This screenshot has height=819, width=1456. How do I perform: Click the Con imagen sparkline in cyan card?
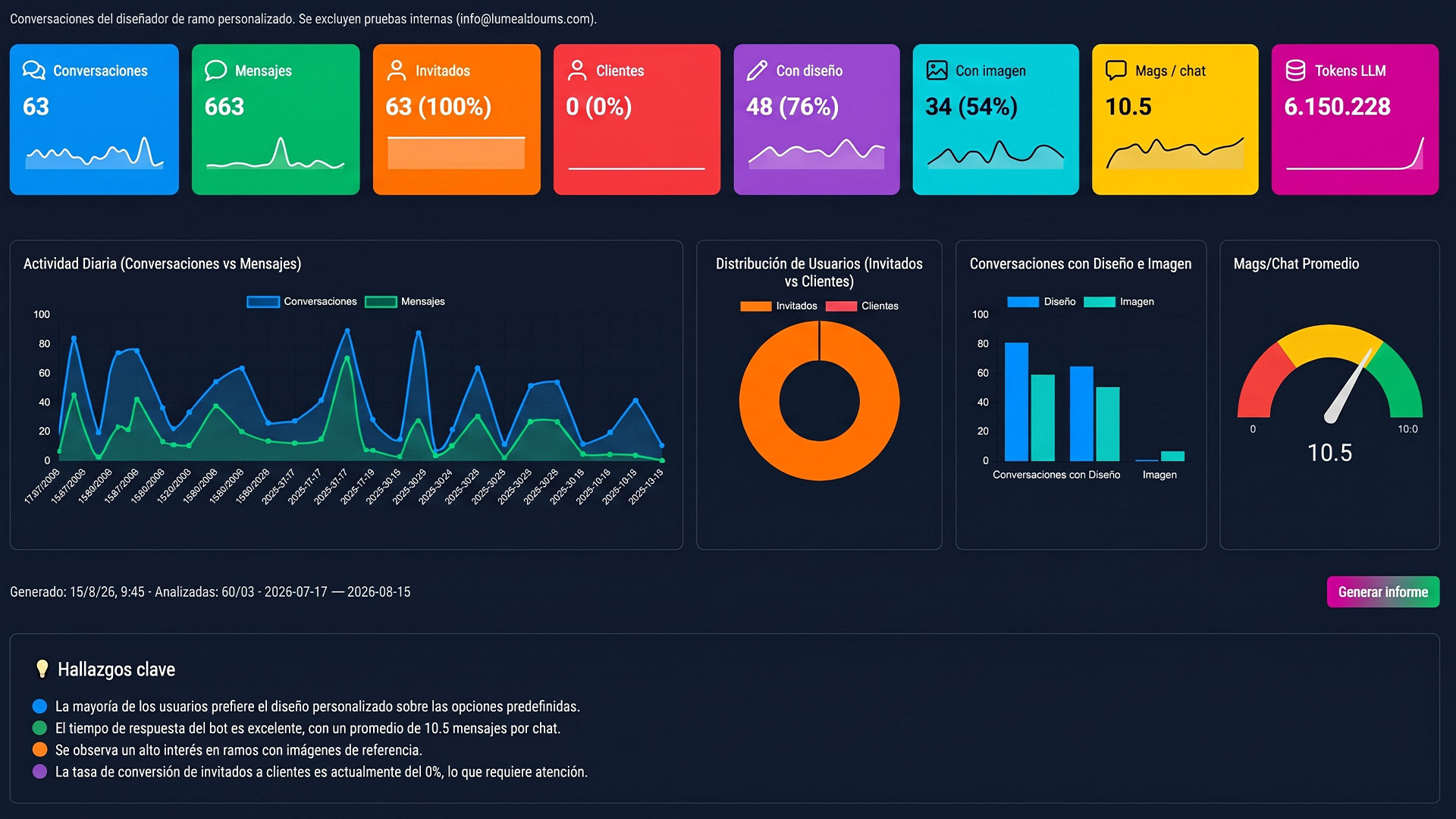pos(995,154)
